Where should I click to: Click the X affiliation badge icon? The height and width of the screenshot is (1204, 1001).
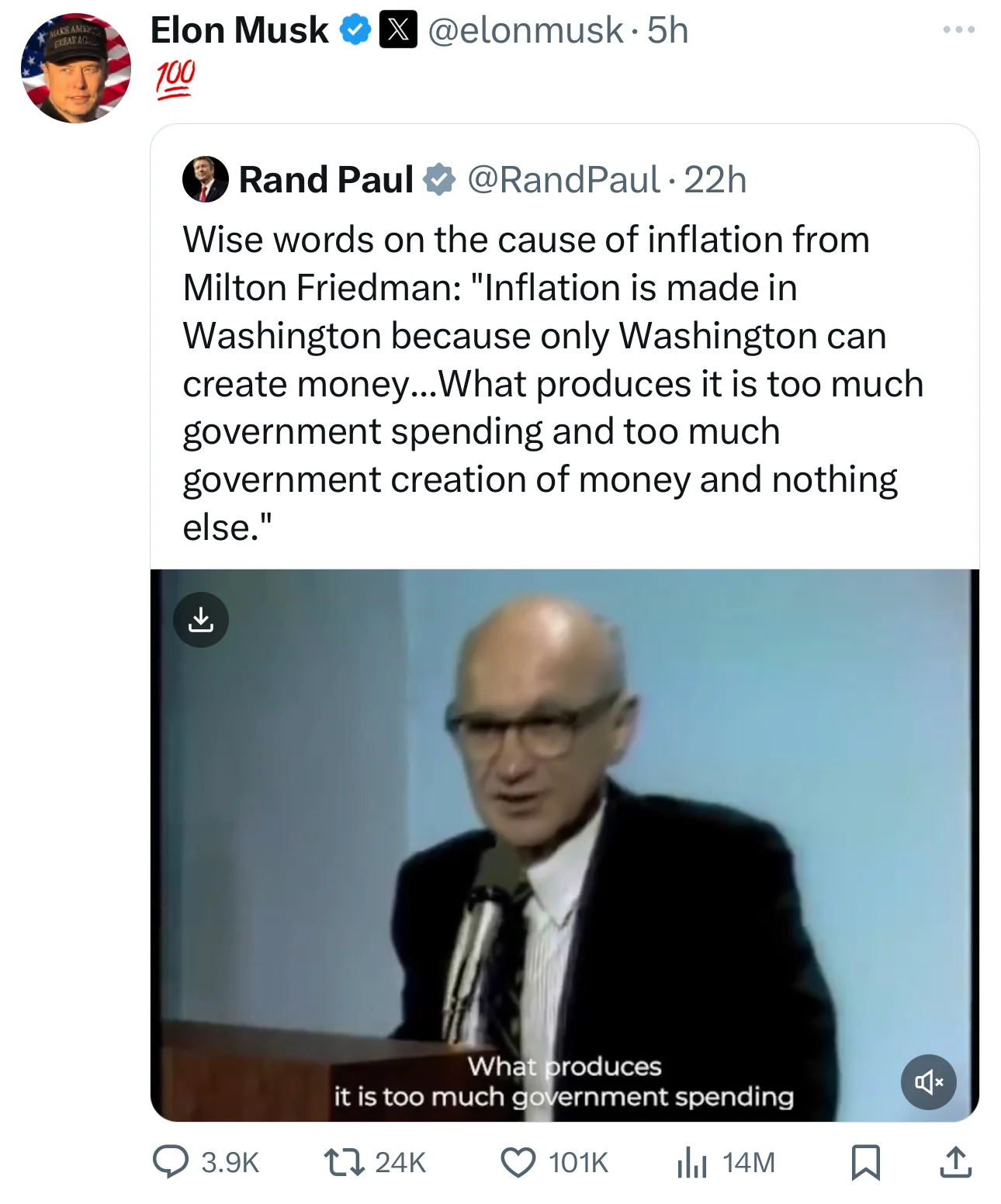point(398,30)
